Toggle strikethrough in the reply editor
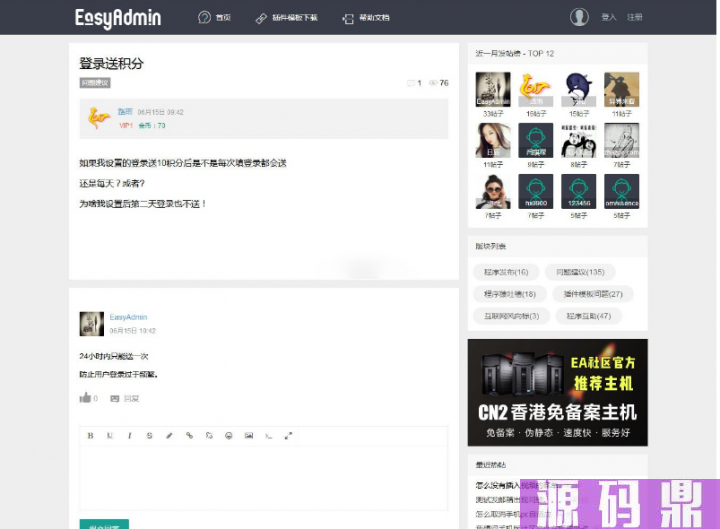The height and width of the screenshot is (529, 720). (x=149, y=435)
